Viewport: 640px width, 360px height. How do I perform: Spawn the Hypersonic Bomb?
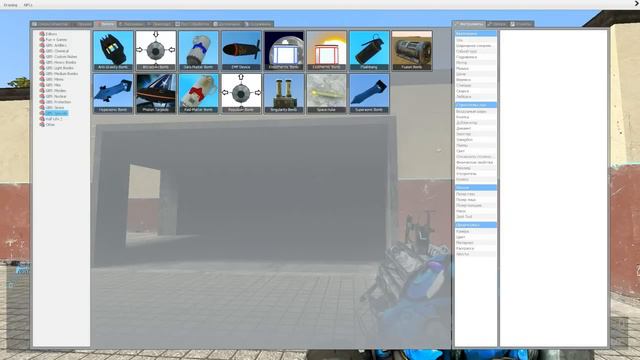coord(113,93)
